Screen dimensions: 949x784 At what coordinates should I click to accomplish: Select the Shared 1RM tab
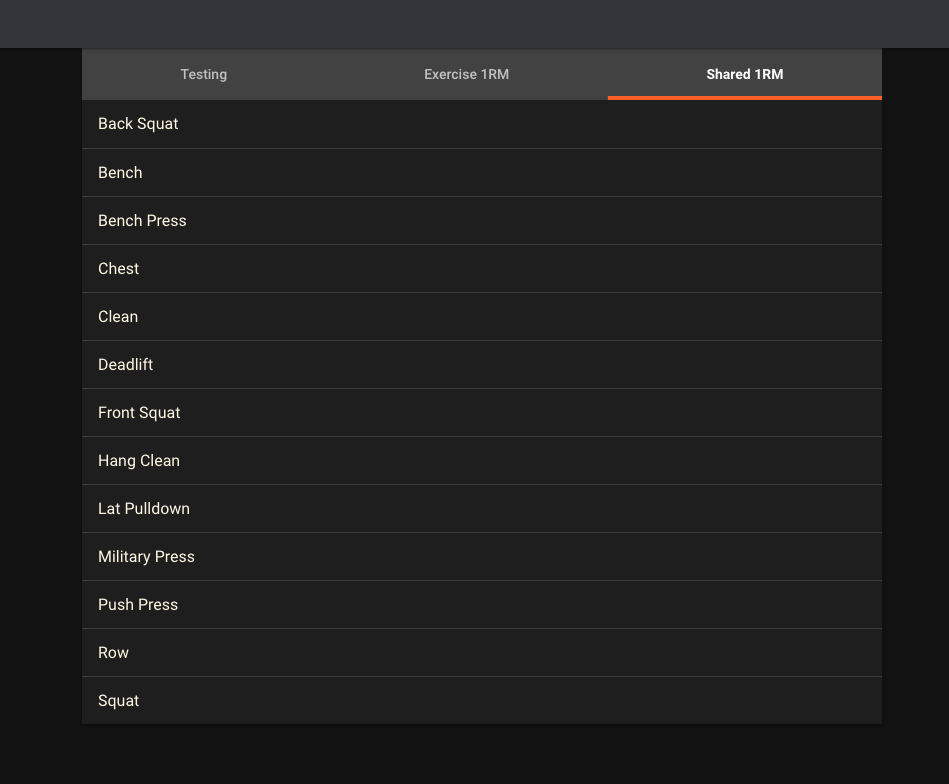pos(744,74)
